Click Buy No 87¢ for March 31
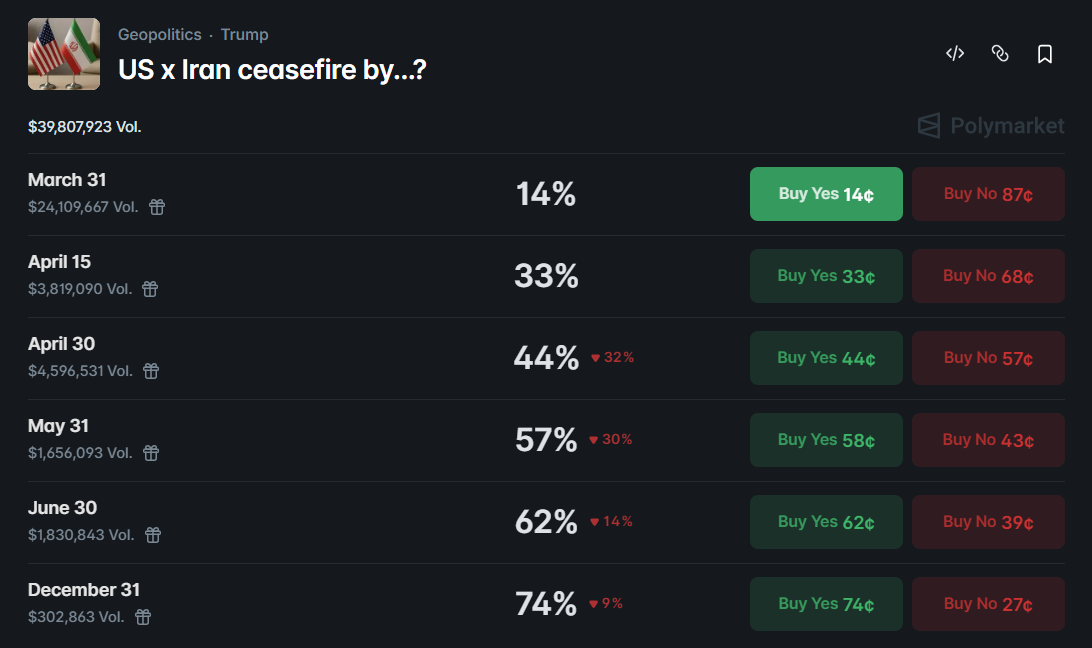Screen dimensions: 1092x648 point(988,193)
